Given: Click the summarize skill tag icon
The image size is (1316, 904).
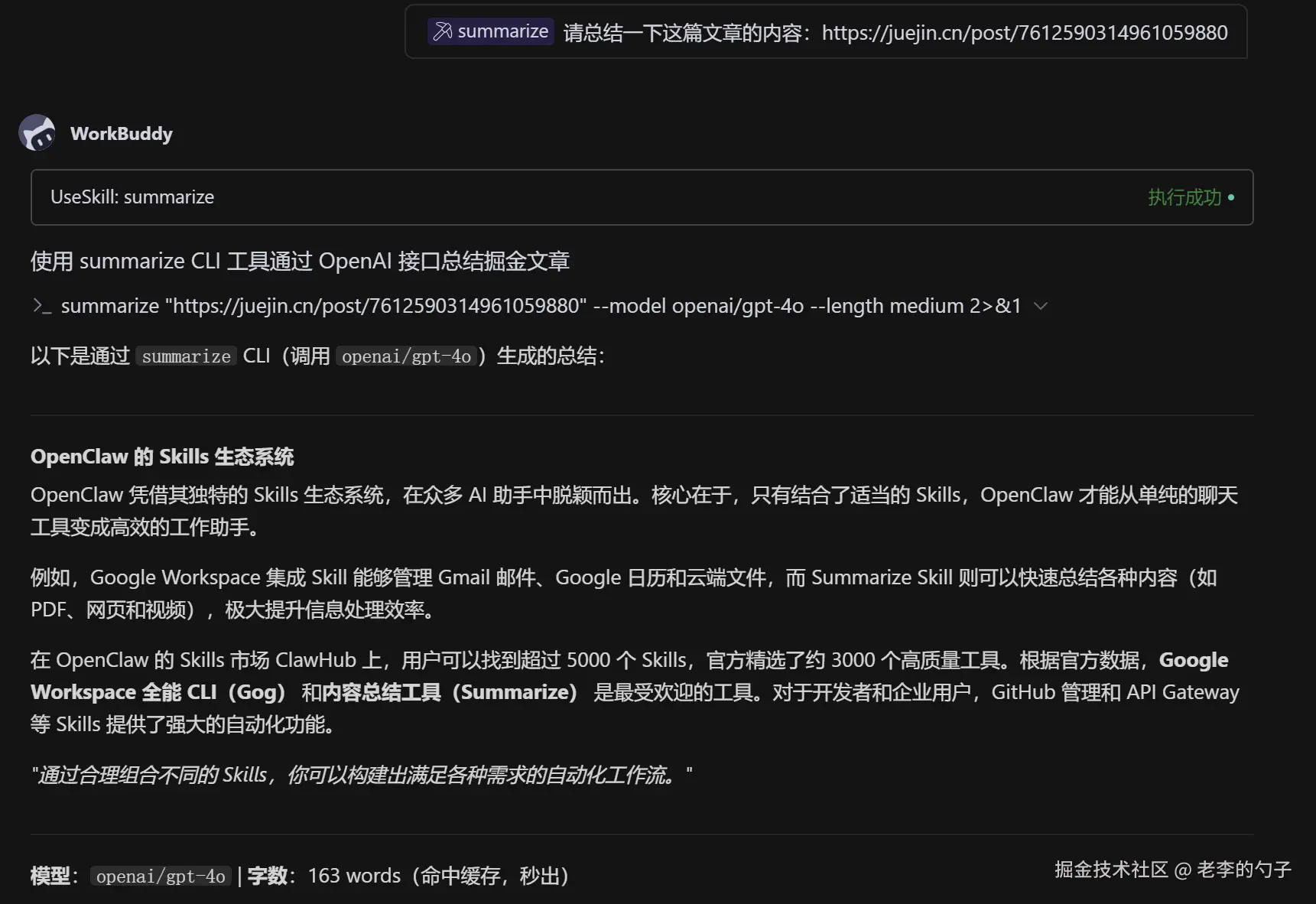Looking at the screenshot, I should click(443, 31).
